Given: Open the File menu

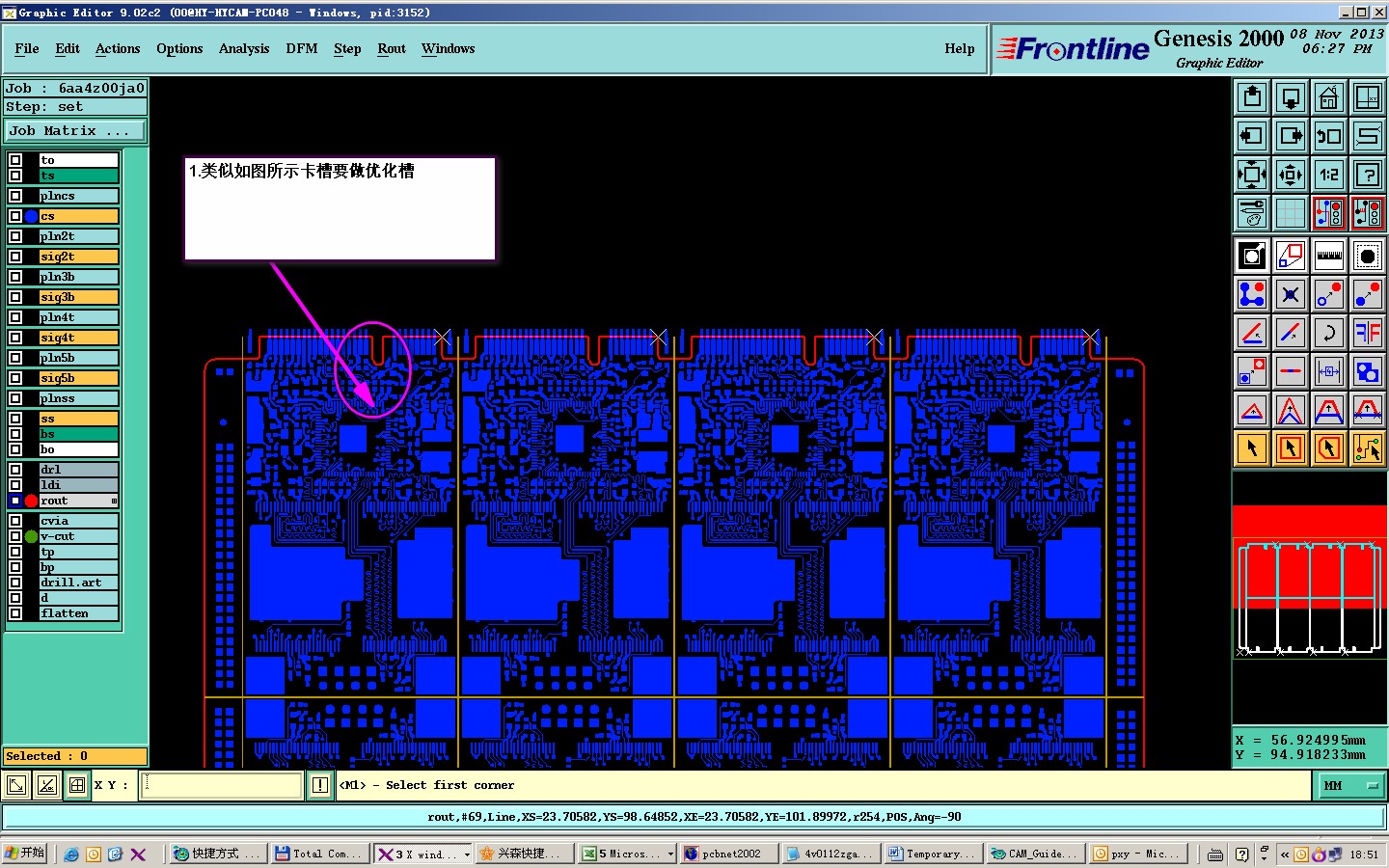Looking at the screenshot, I should [x=27, y=48].
